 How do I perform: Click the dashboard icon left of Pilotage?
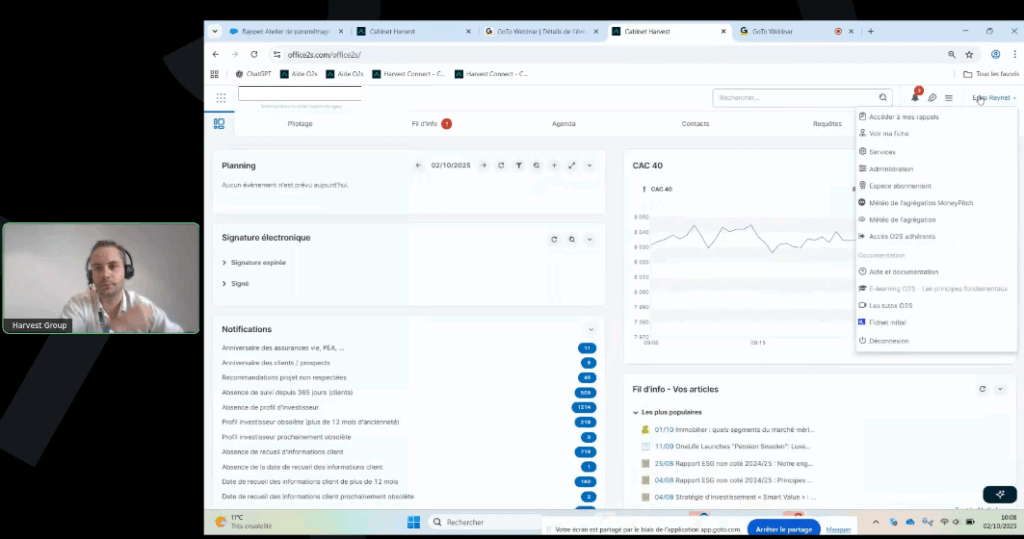coord(219,123)
